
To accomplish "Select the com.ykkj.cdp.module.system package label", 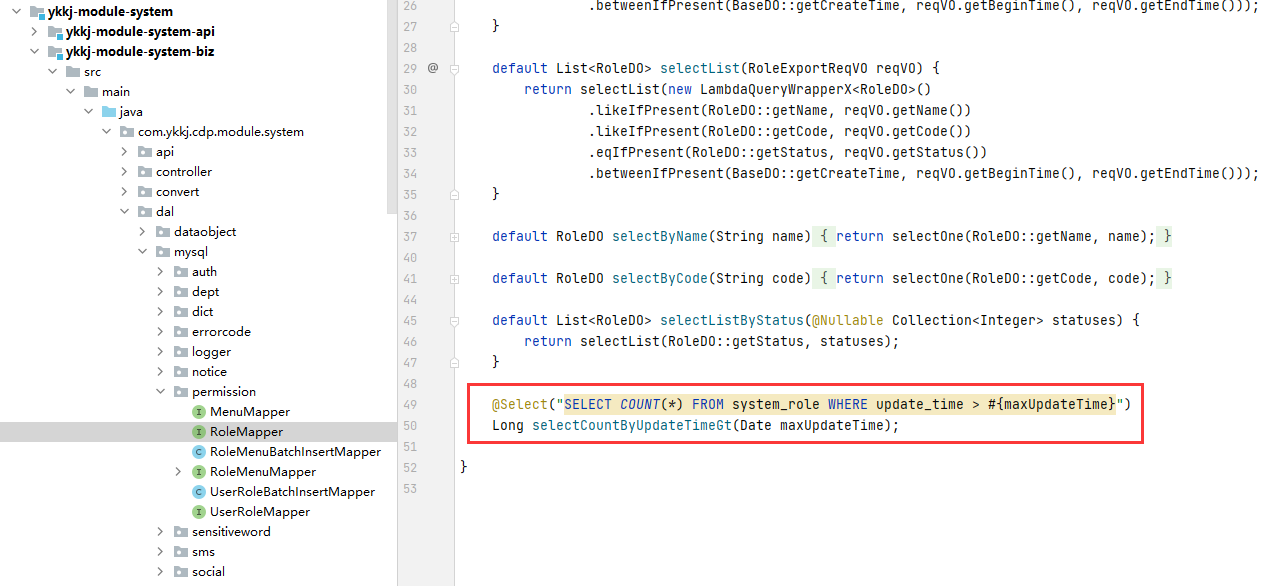I will 221,132.
